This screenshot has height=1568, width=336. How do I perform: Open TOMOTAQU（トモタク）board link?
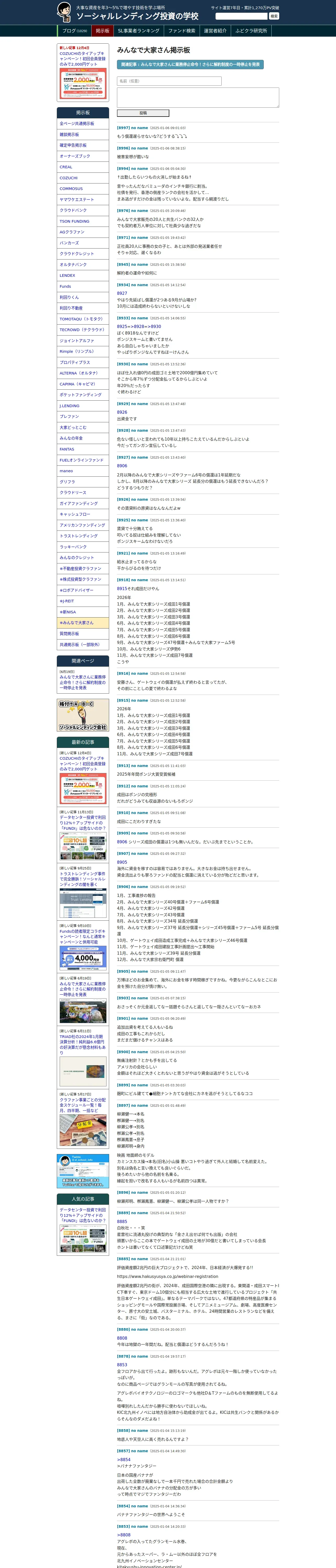click(x=83, y=319)
